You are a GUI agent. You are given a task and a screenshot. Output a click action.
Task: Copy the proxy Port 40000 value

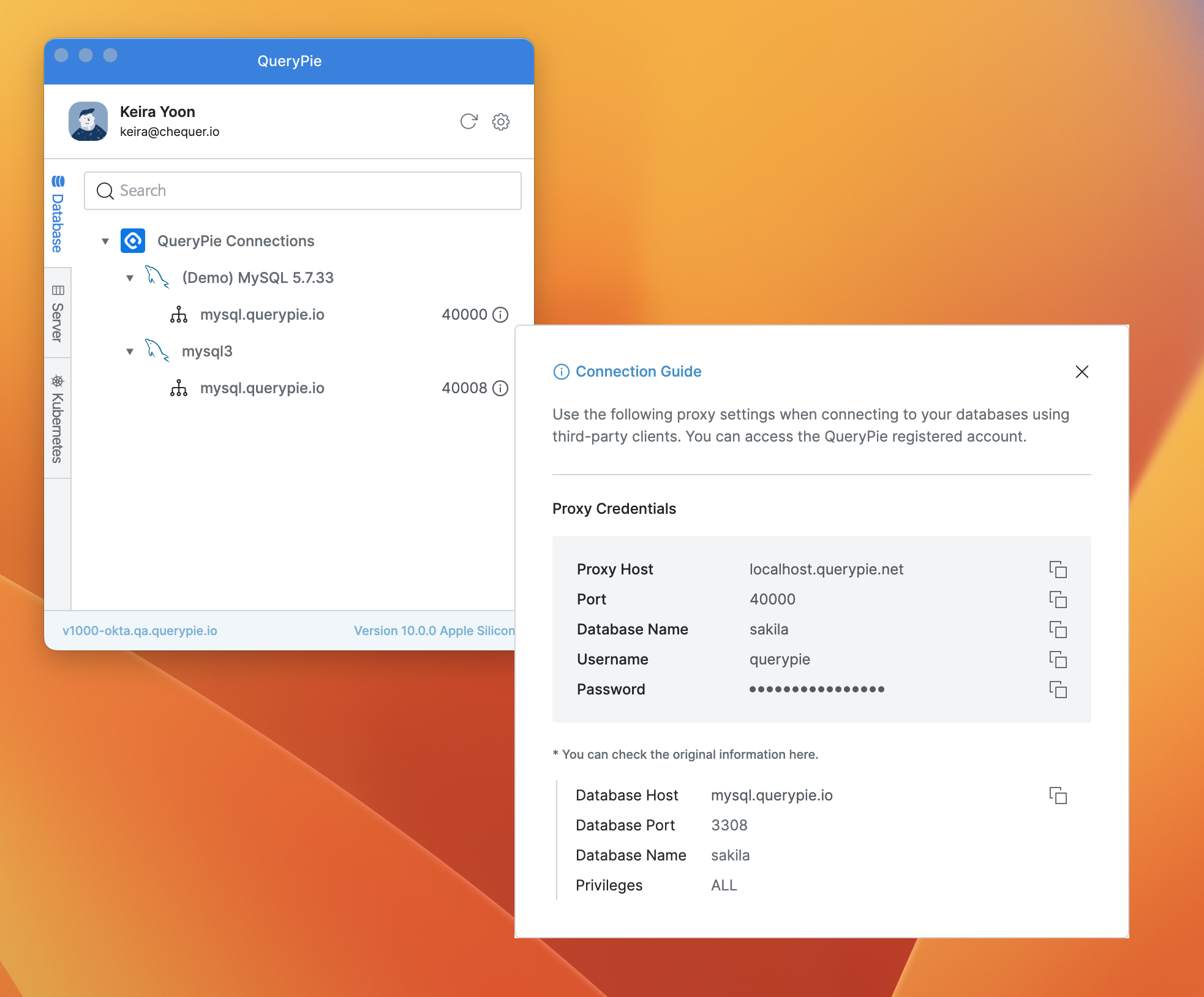(1058, 600)
